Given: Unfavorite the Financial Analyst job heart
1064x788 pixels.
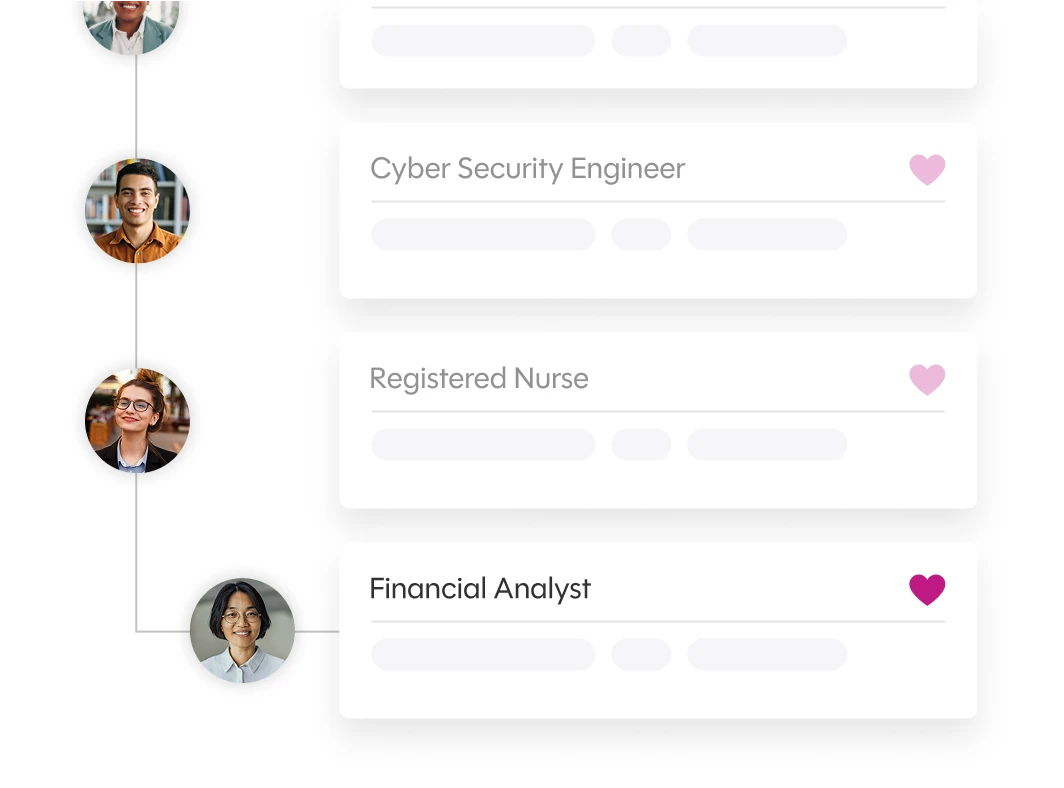Looking at the screenshot, I should (x=927, y=589).
